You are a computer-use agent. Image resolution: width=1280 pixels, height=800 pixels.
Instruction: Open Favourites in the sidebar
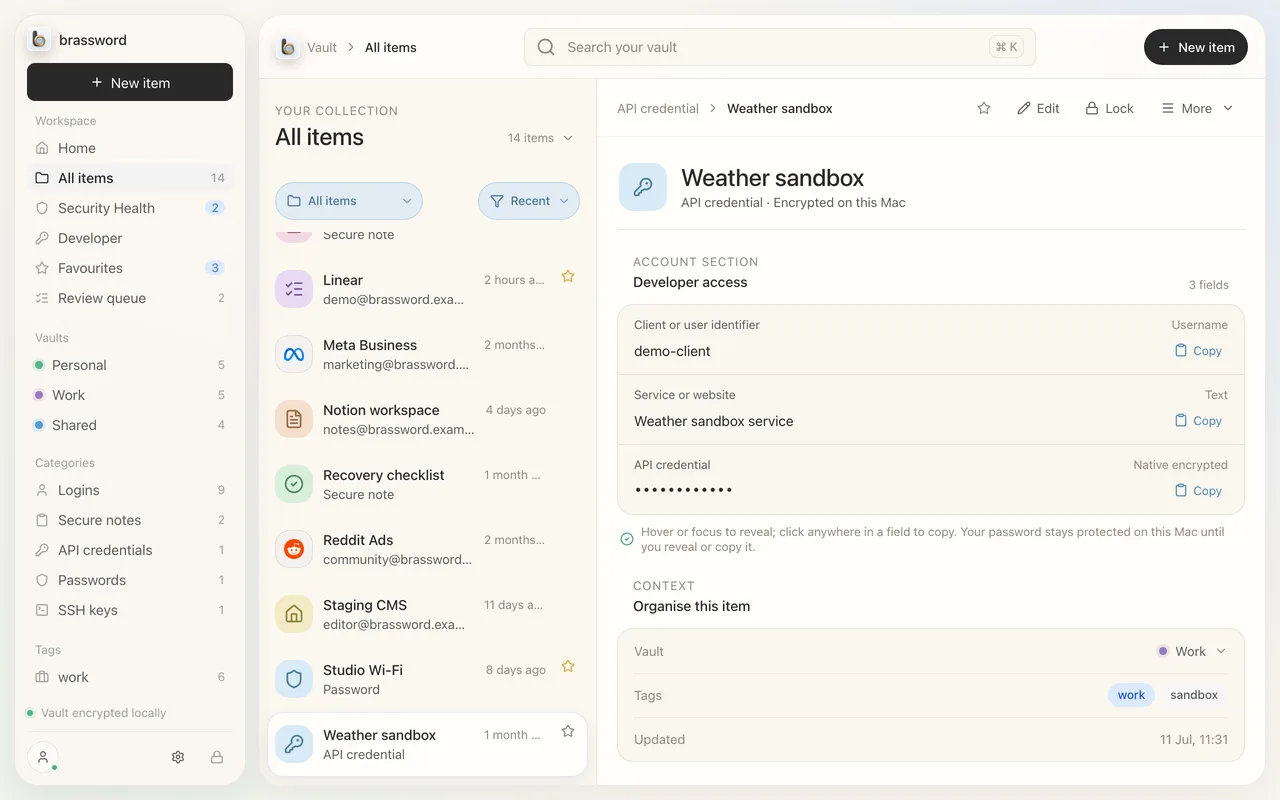pyautogui.click(x=130, y=268)
